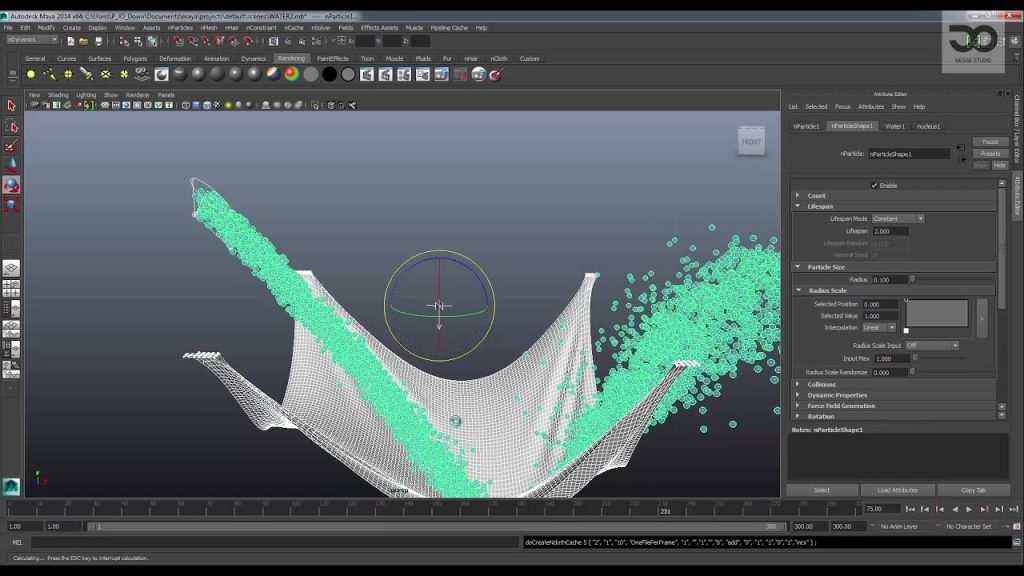The image size is (1024, 576).
Task: Choose the Lasso select tool
Action: pos(11,125)
